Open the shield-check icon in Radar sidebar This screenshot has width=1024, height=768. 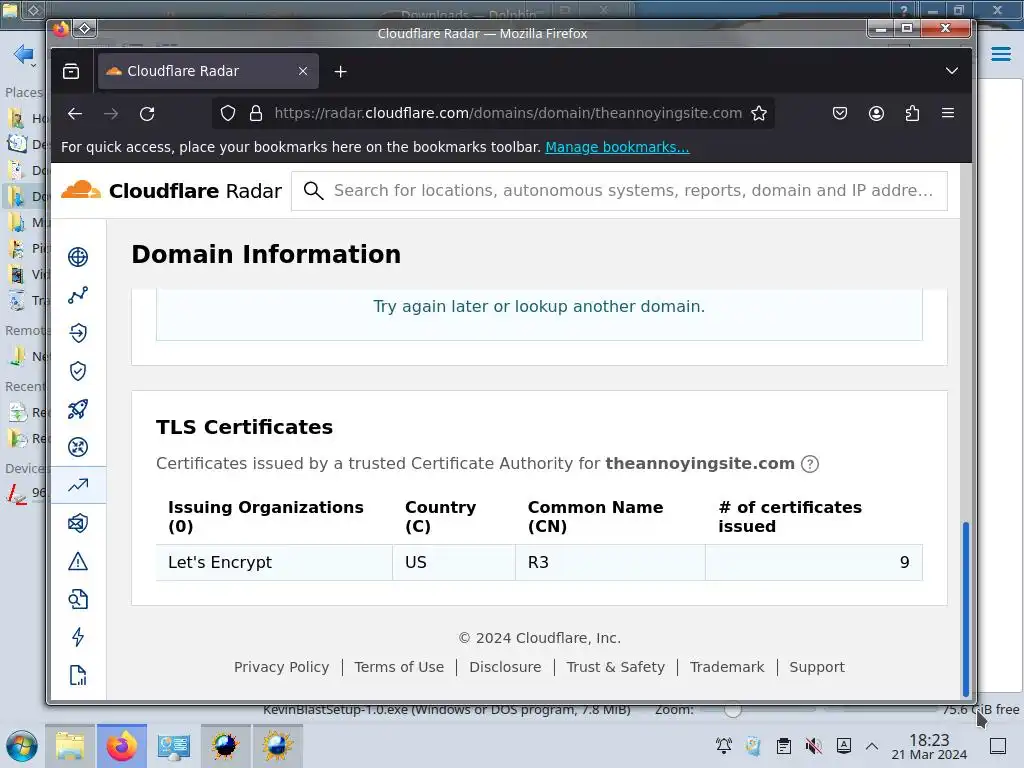pos(78,371)
